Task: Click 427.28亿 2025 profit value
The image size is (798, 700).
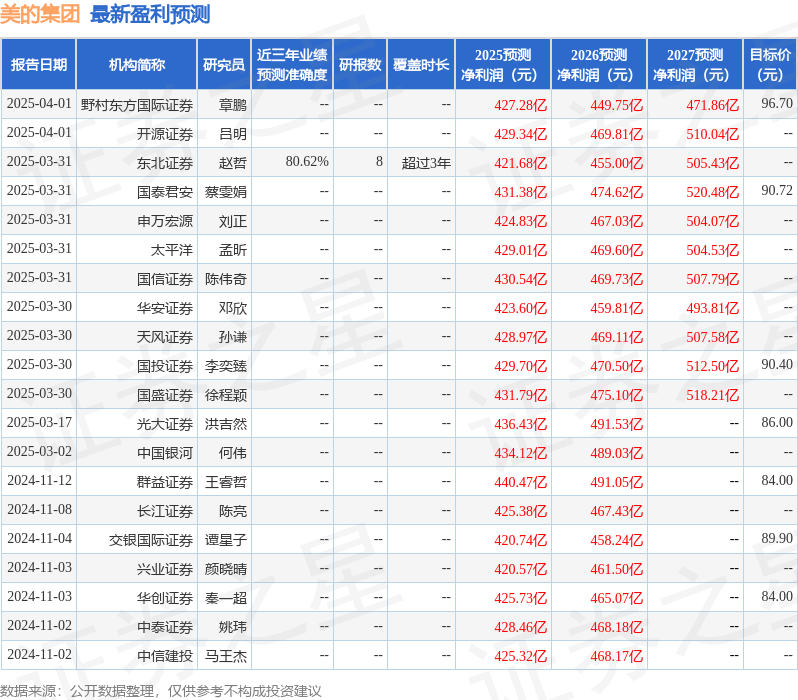Action: coord(521,105)
